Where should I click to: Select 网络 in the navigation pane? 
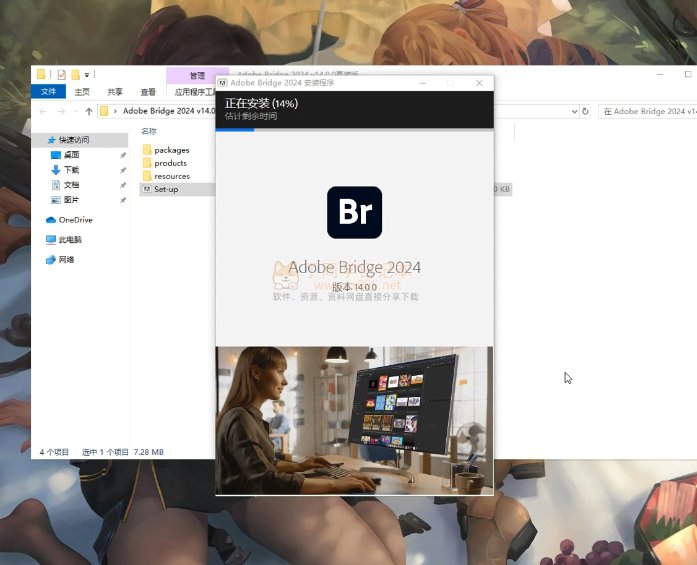(66, 260)
